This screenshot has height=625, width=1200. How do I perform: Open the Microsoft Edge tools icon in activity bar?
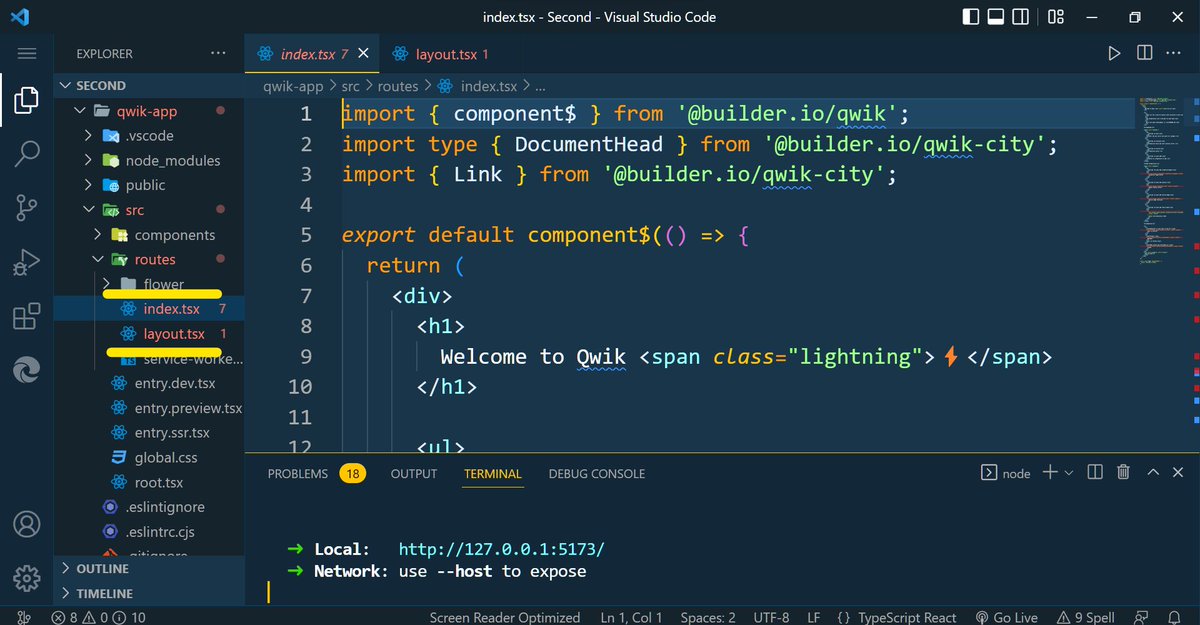pos(27,371)
